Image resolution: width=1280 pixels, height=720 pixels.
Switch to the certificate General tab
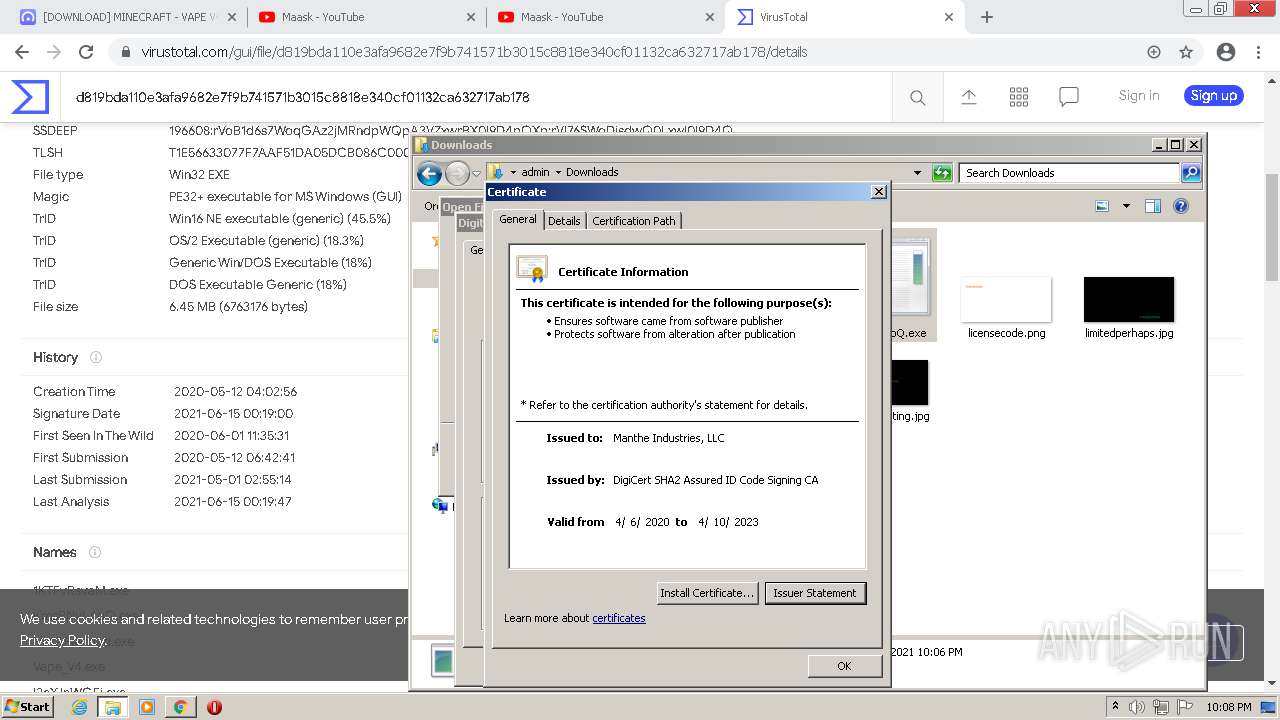[x=518, y=219]
